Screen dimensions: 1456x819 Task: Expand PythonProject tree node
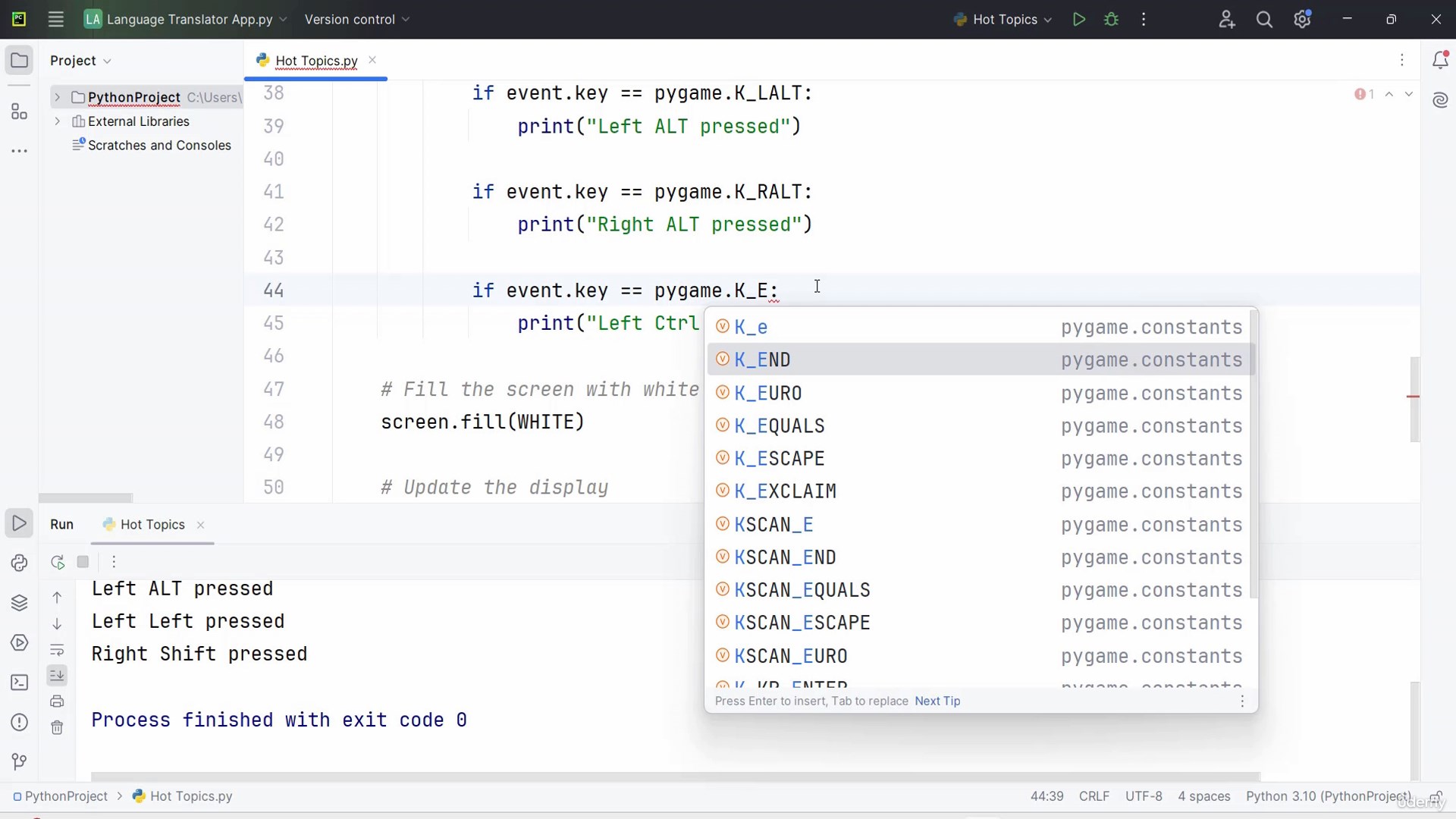pyautogui.click(x=57, y=97)
